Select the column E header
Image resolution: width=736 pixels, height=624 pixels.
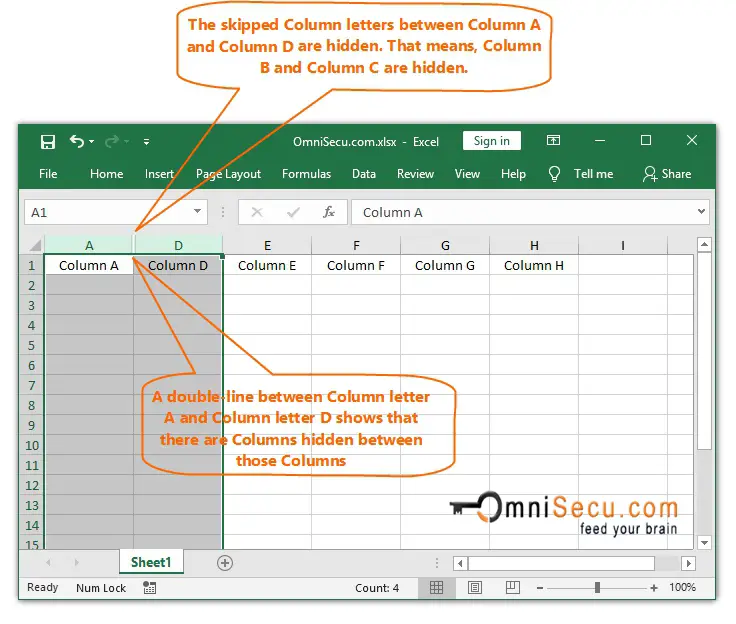[267, 245]
